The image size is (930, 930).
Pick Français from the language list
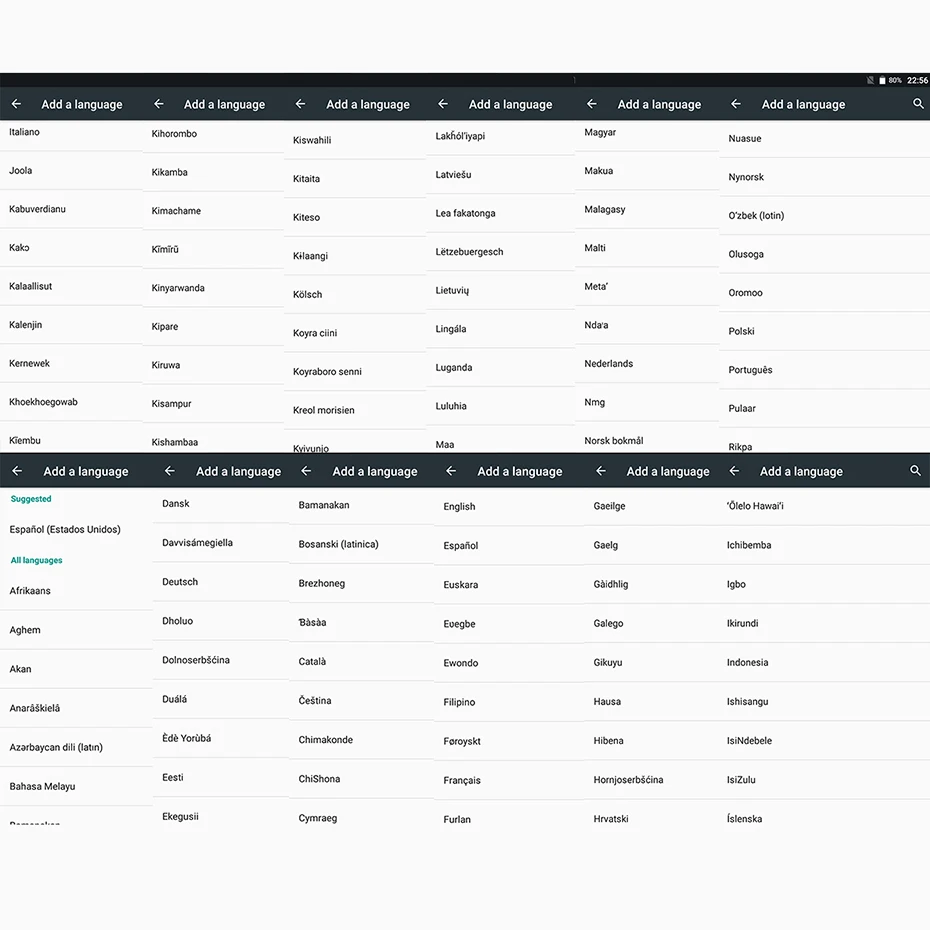464,780
